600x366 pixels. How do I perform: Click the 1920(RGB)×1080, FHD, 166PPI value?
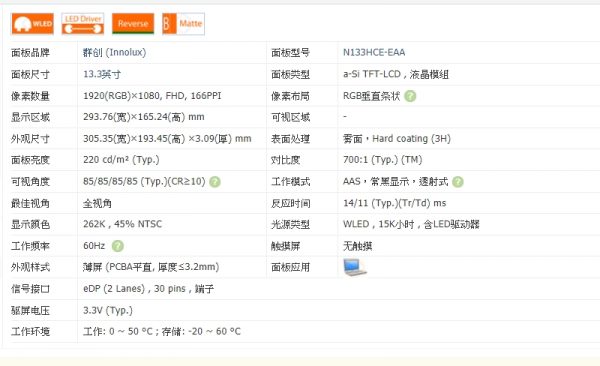point(152,96)
